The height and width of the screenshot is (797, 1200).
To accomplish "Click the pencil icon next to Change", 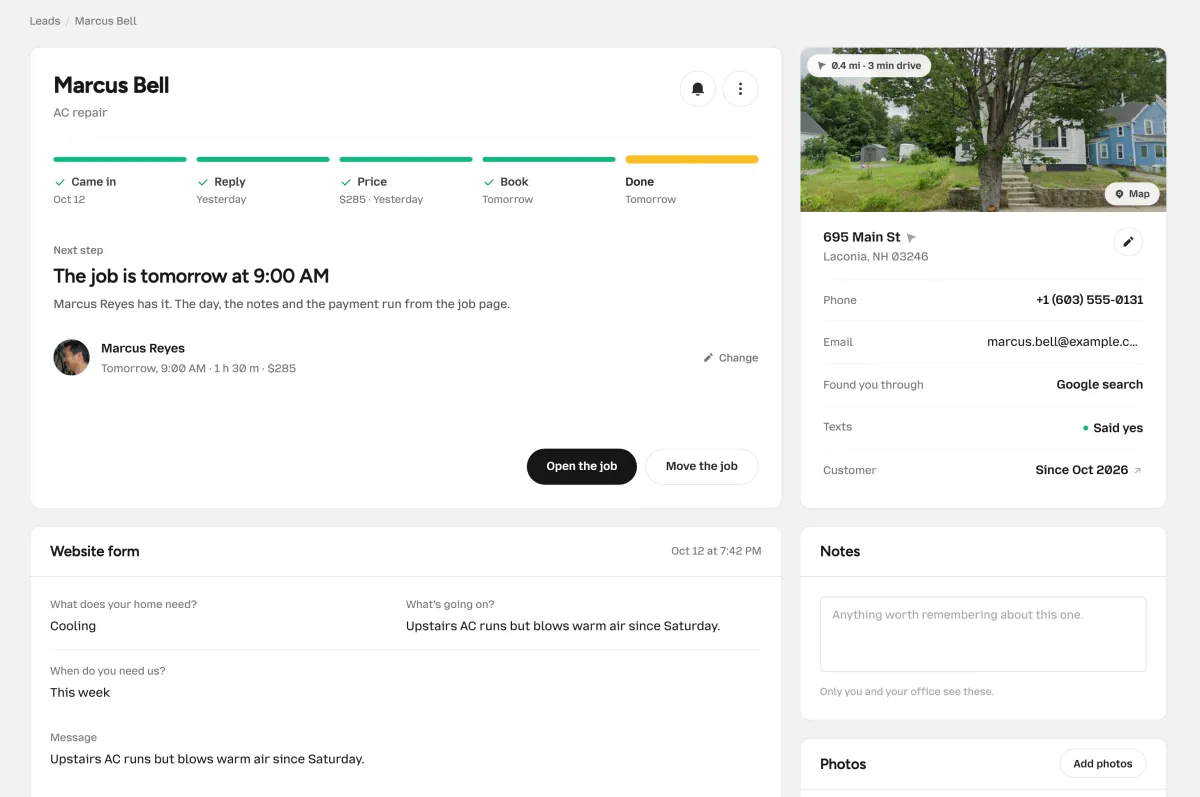I will (708, 358).
